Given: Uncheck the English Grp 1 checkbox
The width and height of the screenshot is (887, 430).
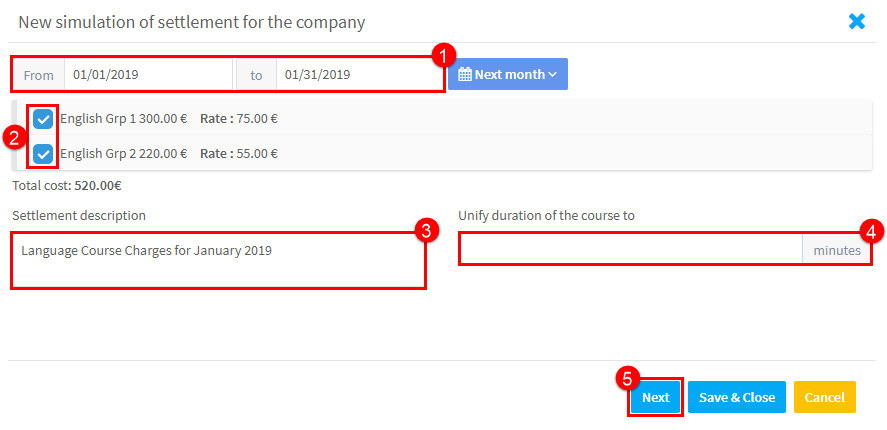Looking at the screenshot, I should (43, 119).
